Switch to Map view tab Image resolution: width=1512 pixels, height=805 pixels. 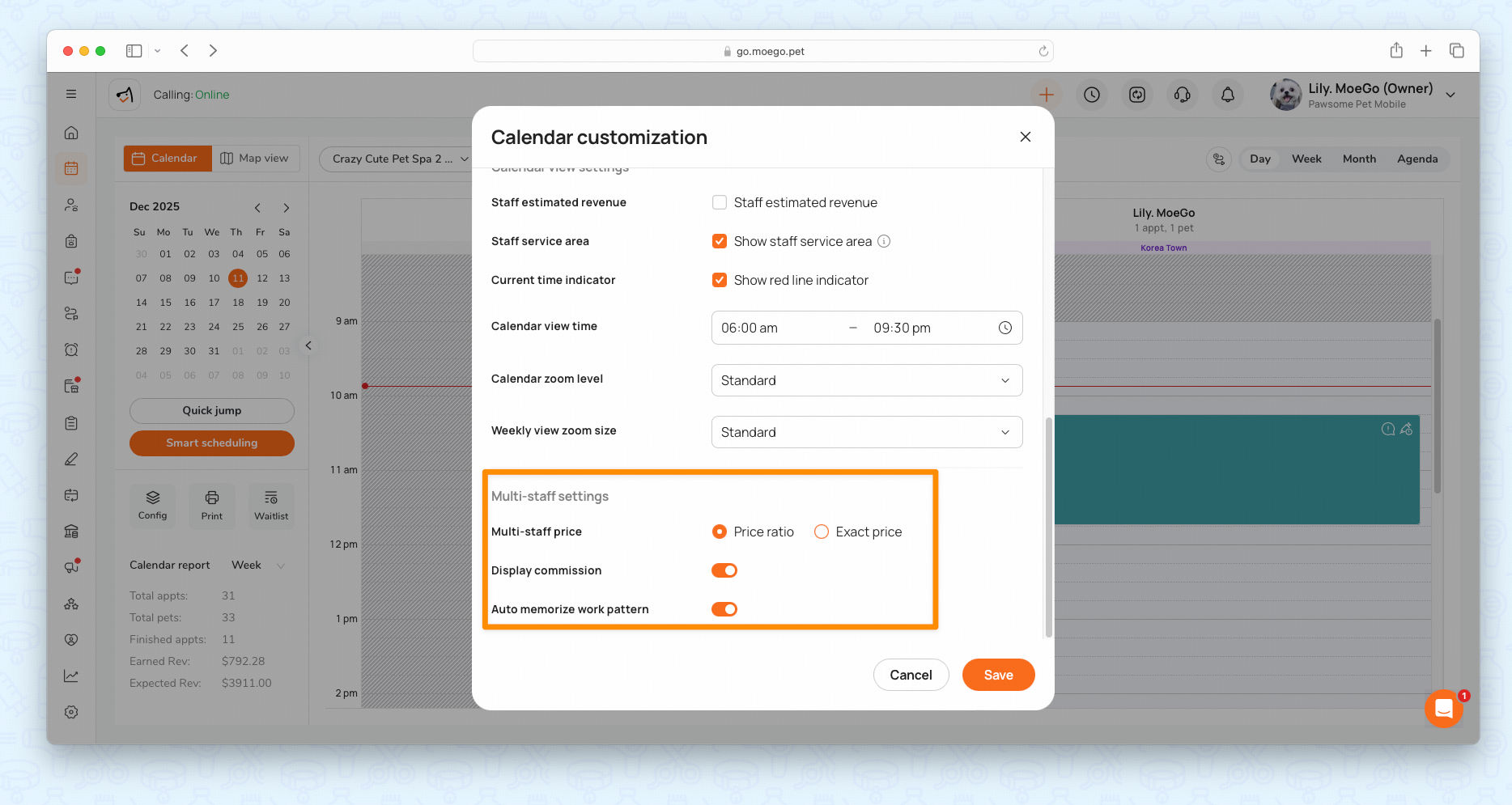click(x=255, y=159)
